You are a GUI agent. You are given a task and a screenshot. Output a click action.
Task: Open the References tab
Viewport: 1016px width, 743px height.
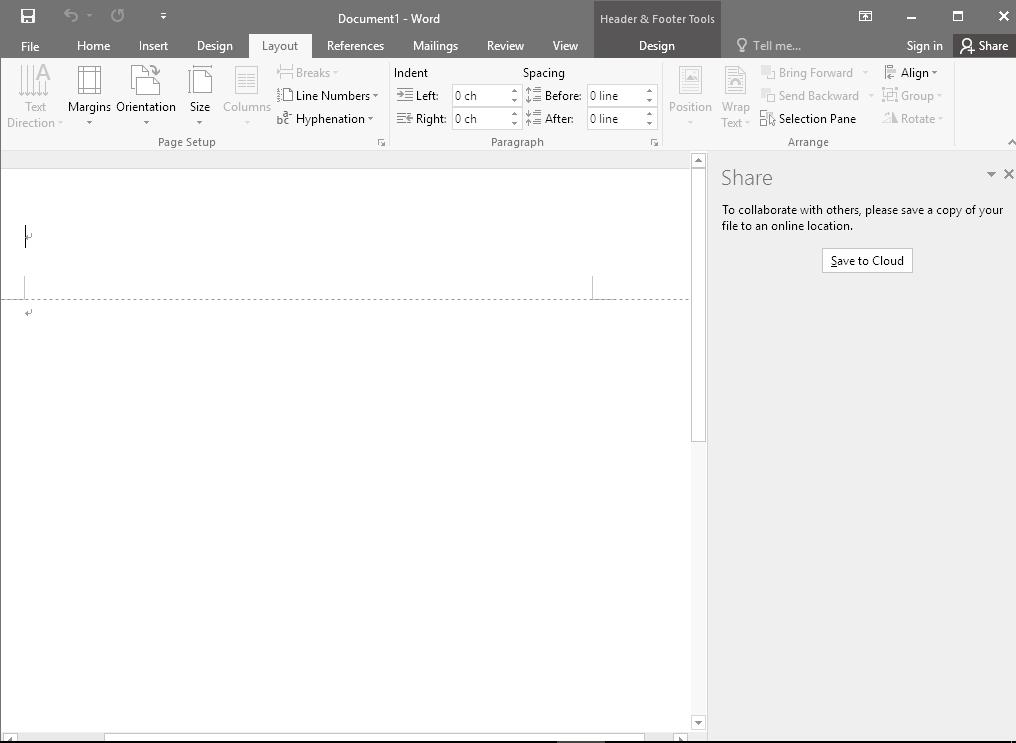click(355, 46)
